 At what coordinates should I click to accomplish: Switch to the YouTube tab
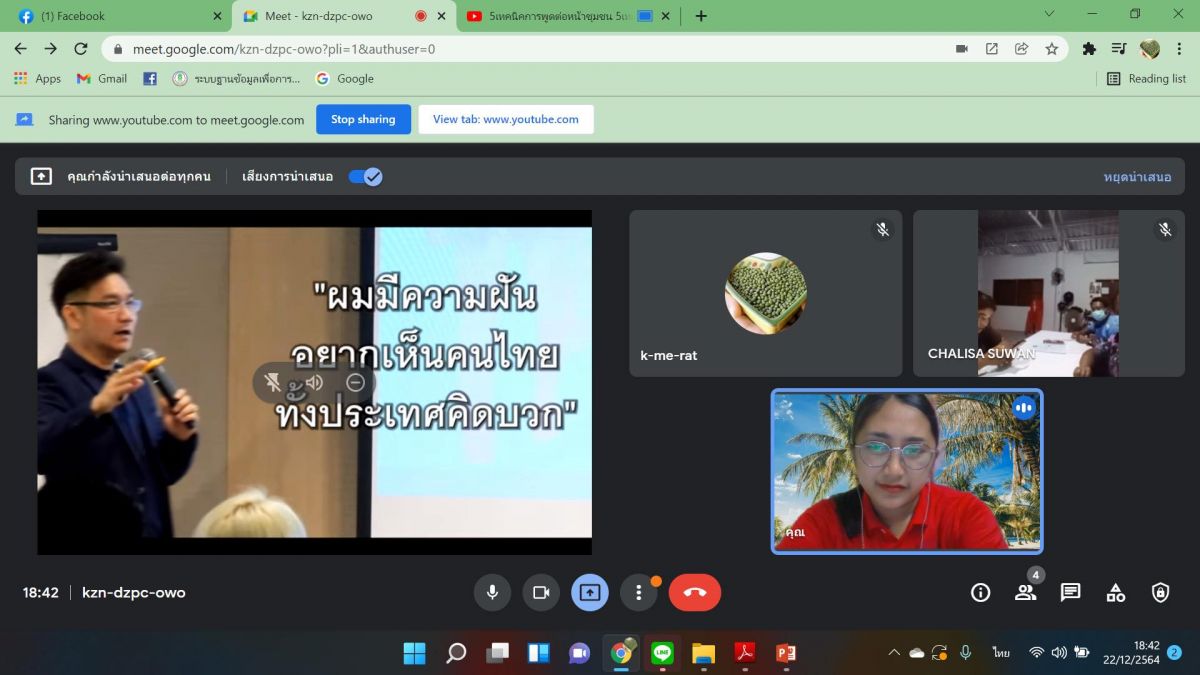[560, 16]
